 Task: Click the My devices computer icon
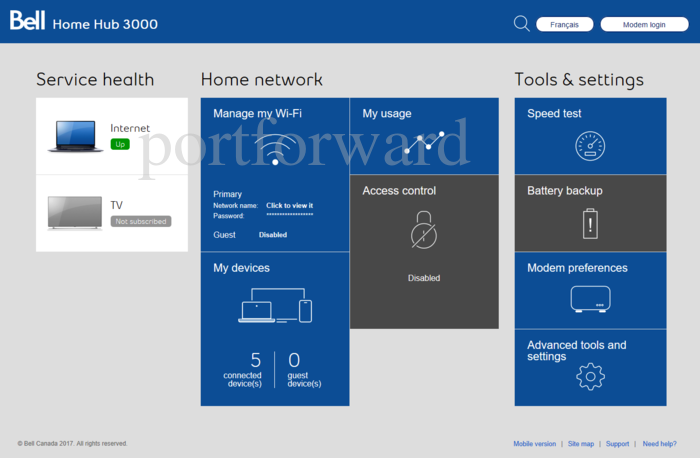[x=275, y=306]
